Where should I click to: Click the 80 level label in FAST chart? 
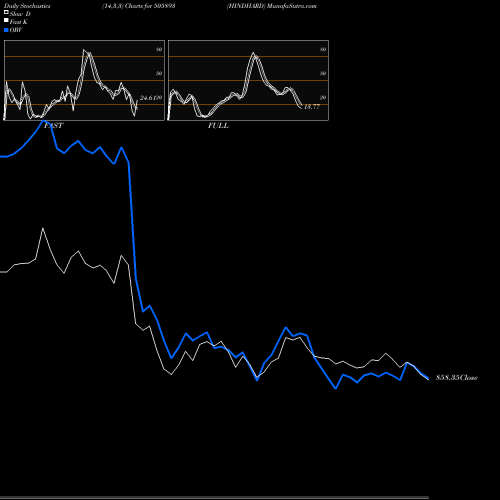pyautogui.click(x=159, y=49)
